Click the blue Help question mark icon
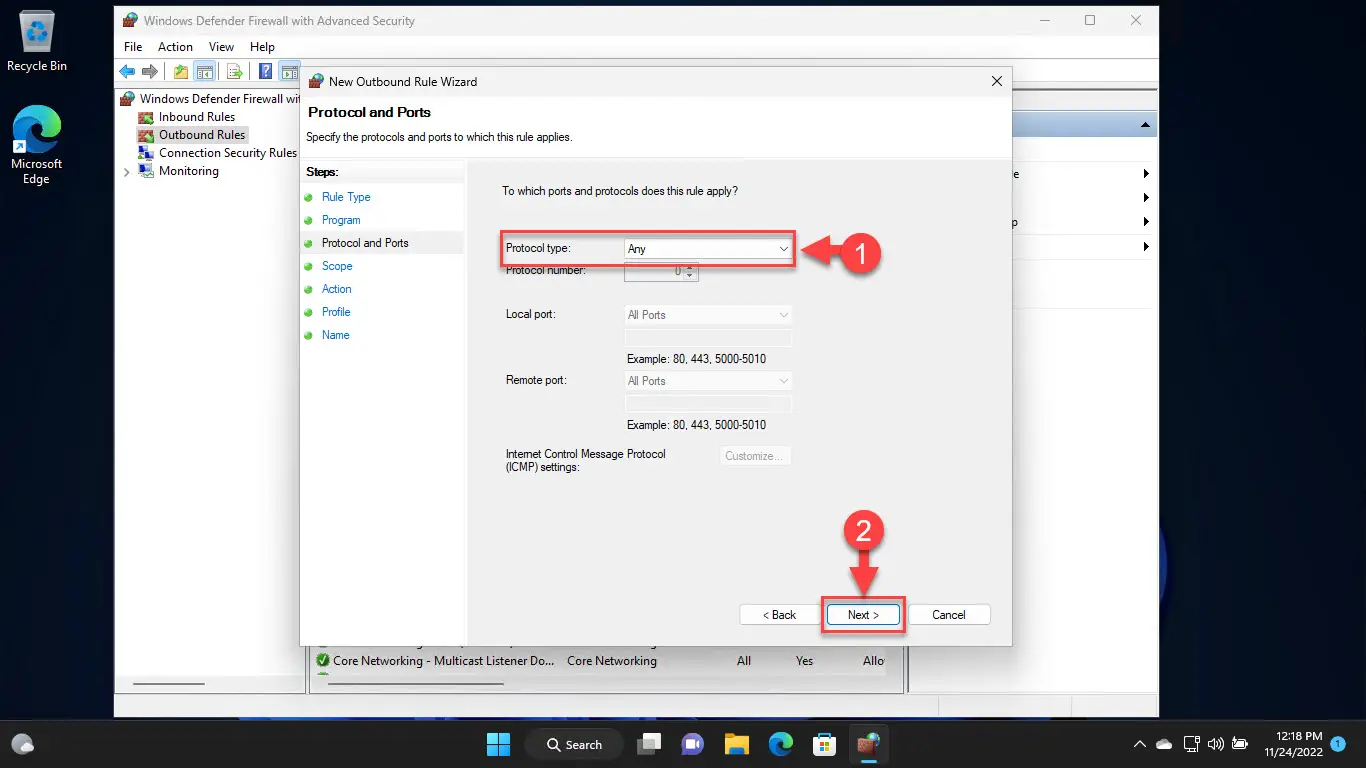The image size is (1366, 768). coord(265,71)
